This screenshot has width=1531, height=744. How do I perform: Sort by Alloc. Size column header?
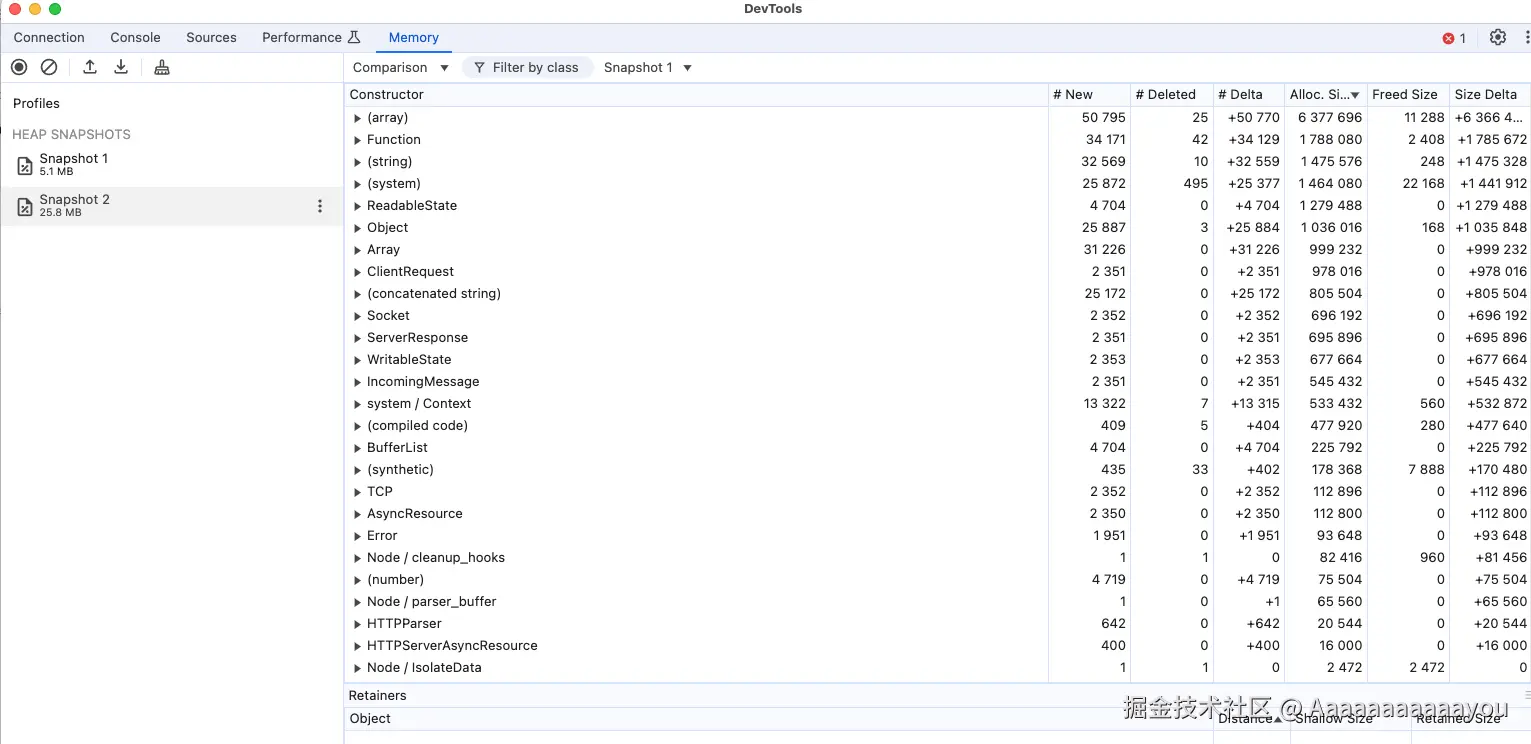pos(1325,94)
